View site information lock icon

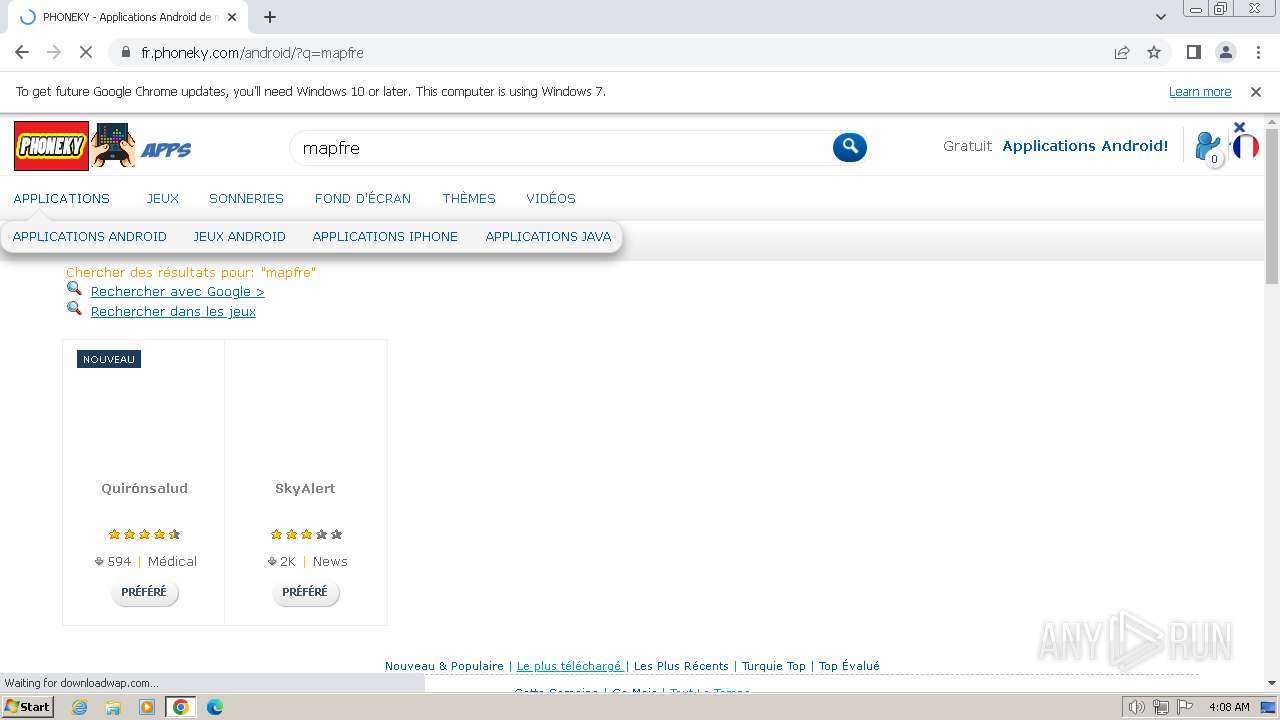pos(125,52)
